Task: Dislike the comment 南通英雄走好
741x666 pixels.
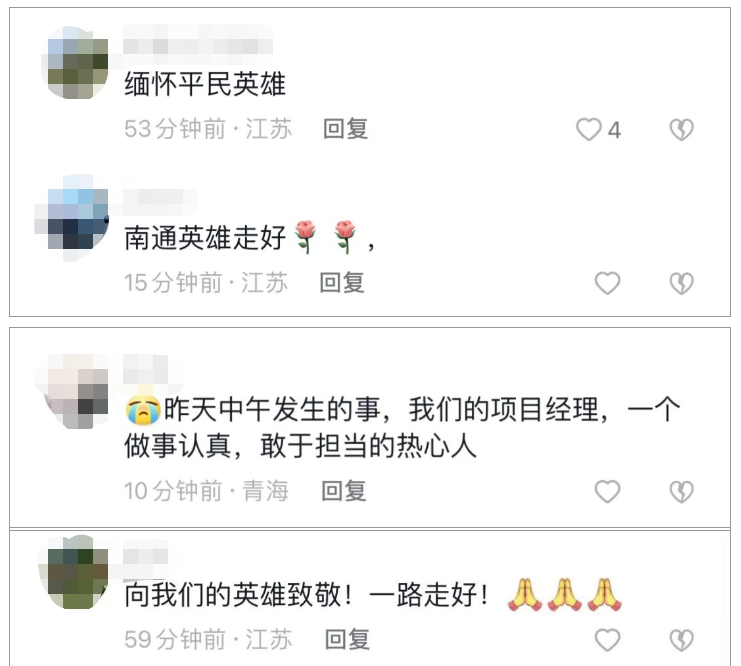Action: [x=681, y=283]
